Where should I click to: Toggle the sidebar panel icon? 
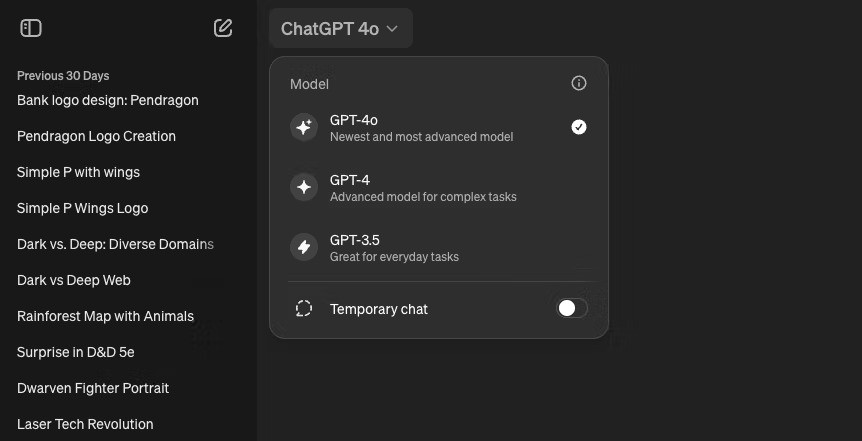[x=31, y=28]
